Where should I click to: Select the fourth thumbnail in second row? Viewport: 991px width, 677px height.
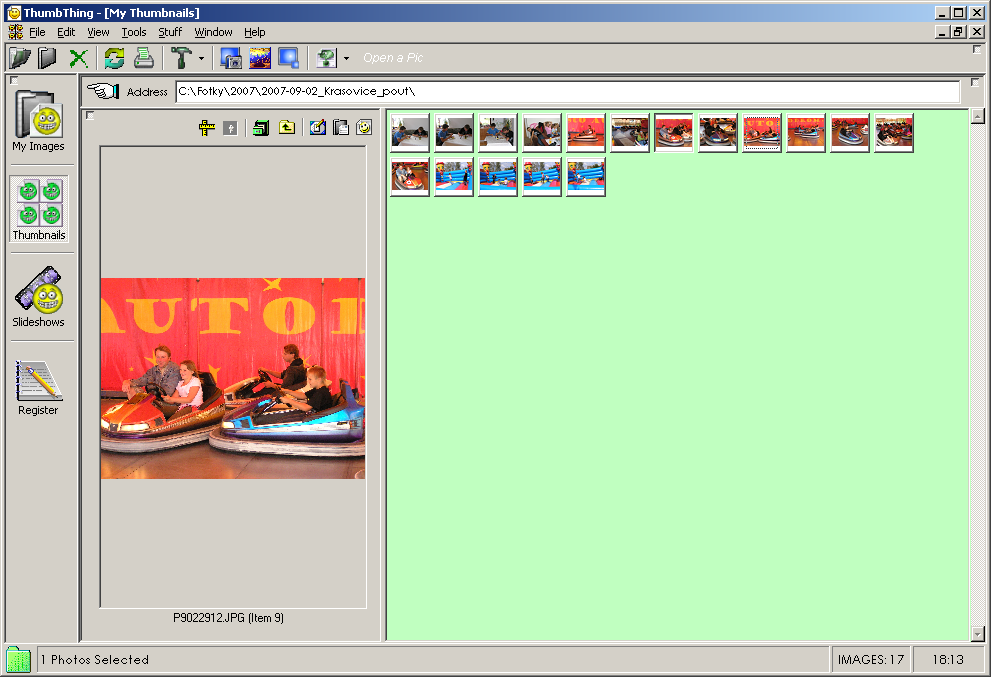[542, 177]
